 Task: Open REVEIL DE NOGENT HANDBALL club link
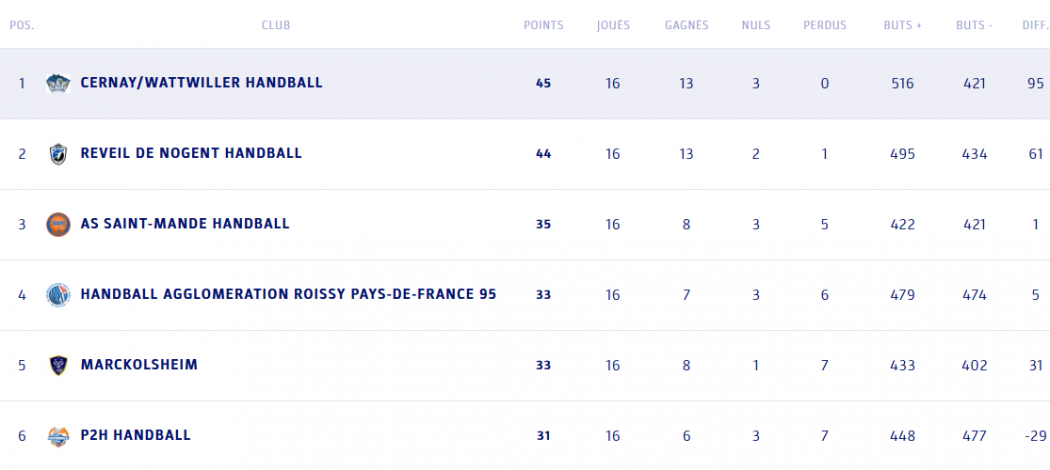191,154
